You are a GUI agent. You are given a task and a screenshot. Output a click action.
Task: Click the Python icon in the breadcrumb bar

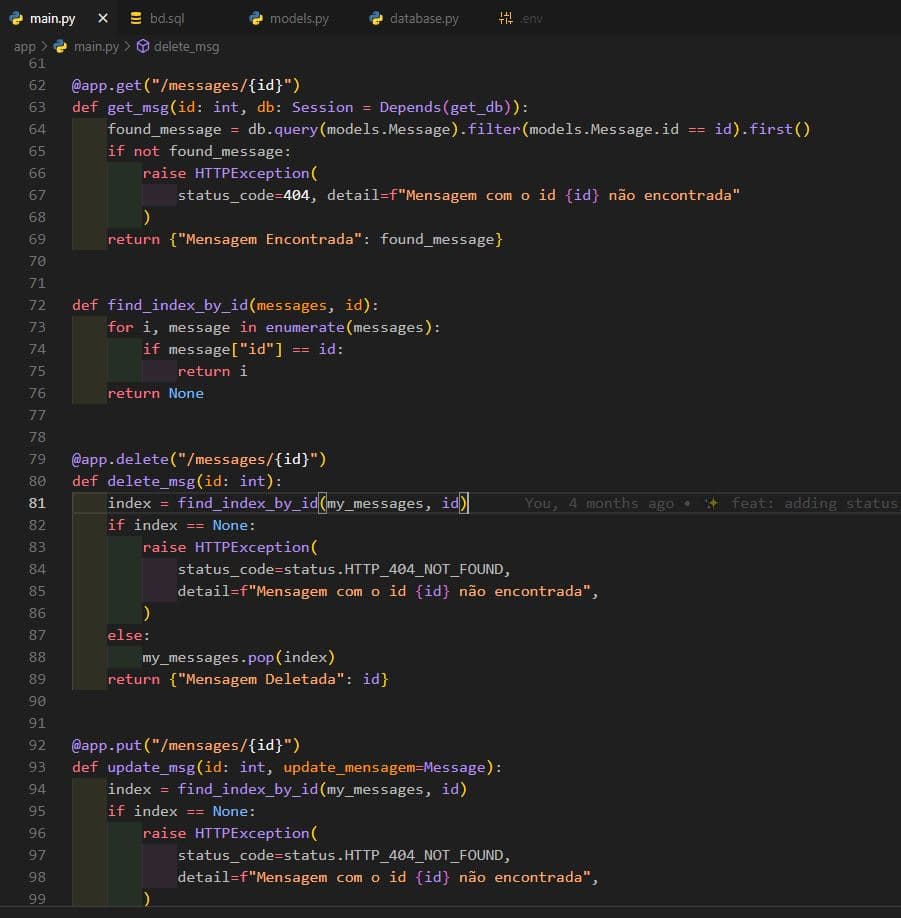[x=64, y=45]
